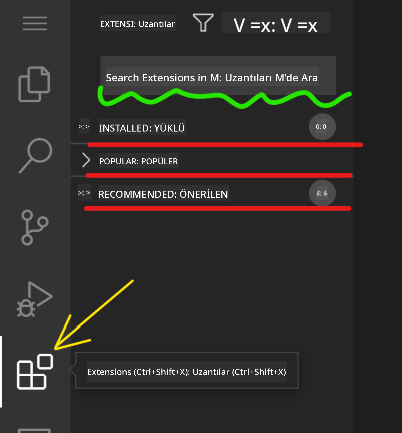Screen dimensions: 402x433
Task: Click the Extensions (Ctrl+Shift+X) tooltip
Action: (187, 371)
